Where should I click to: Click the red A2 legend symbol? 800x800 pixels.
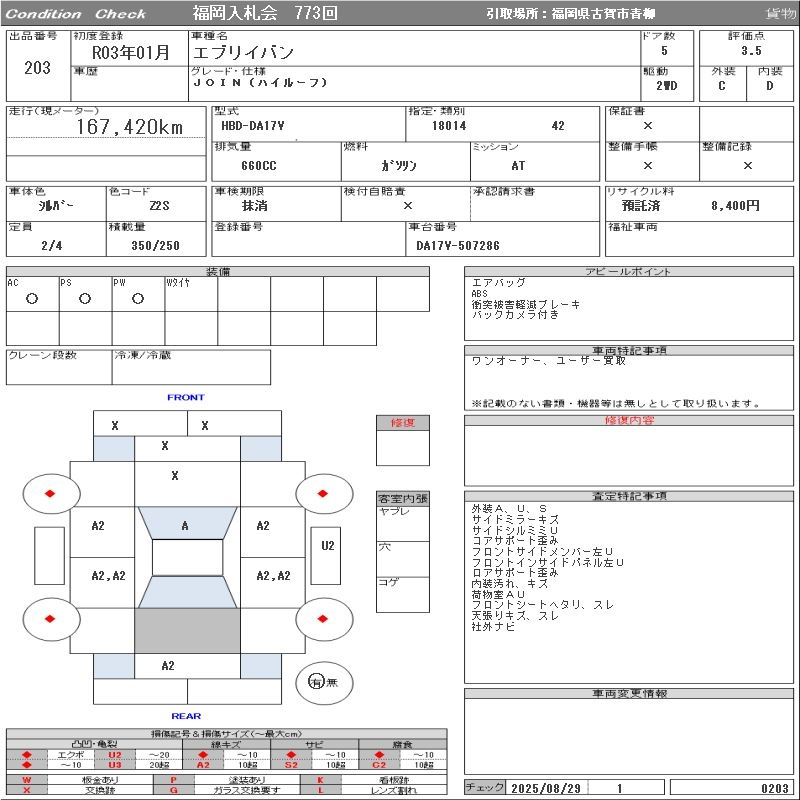coord(203,765)
